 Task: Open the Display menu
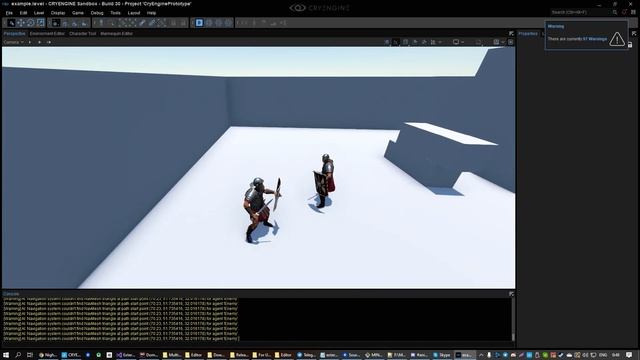(58, 13)
